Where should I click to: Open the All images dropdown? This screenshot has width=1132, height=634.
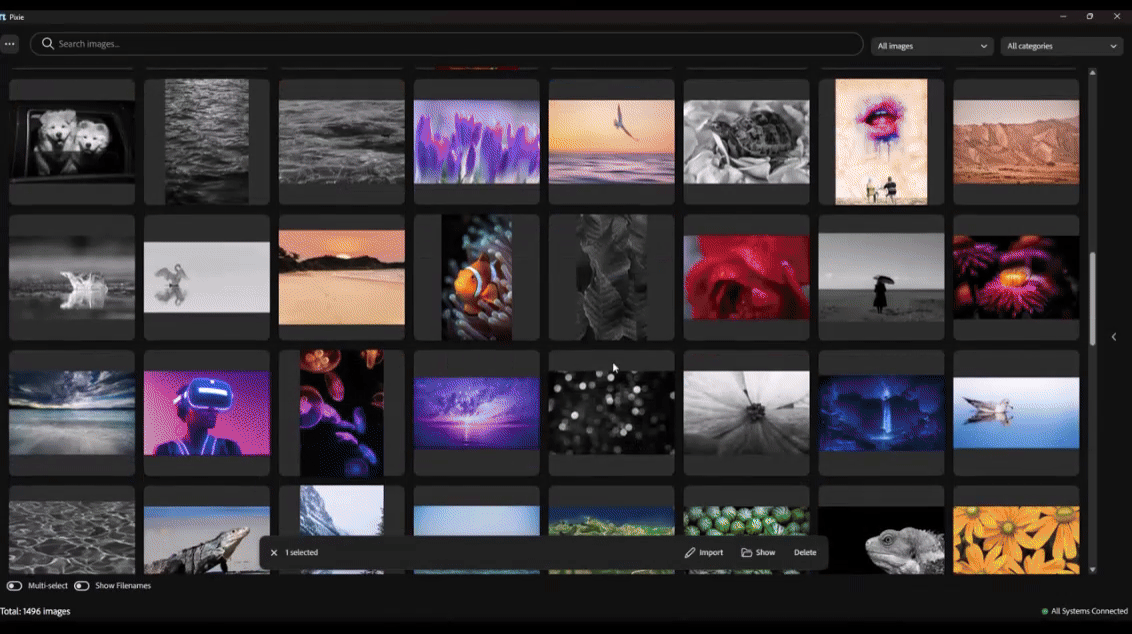pyautogui.click(x=931, y=46)
